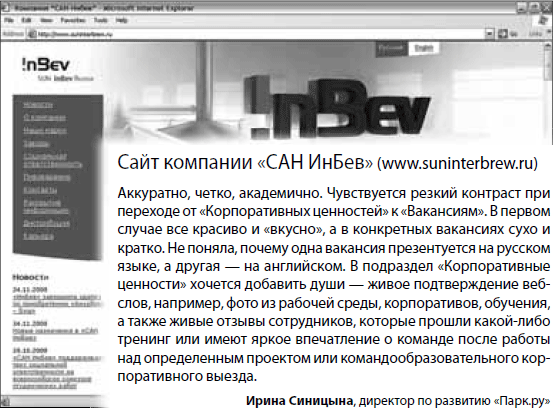Open the Favorites menu
The image size is (553, 408).
coord(73,20)
